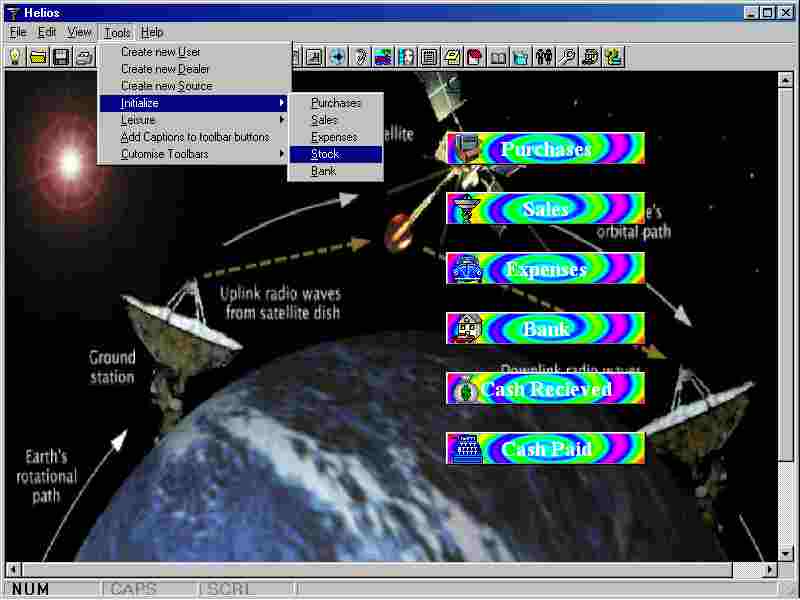The height and width of the screenshot is (600, 800).
Task: Click Add Captions to toolbar buttons
Action: 195,137
